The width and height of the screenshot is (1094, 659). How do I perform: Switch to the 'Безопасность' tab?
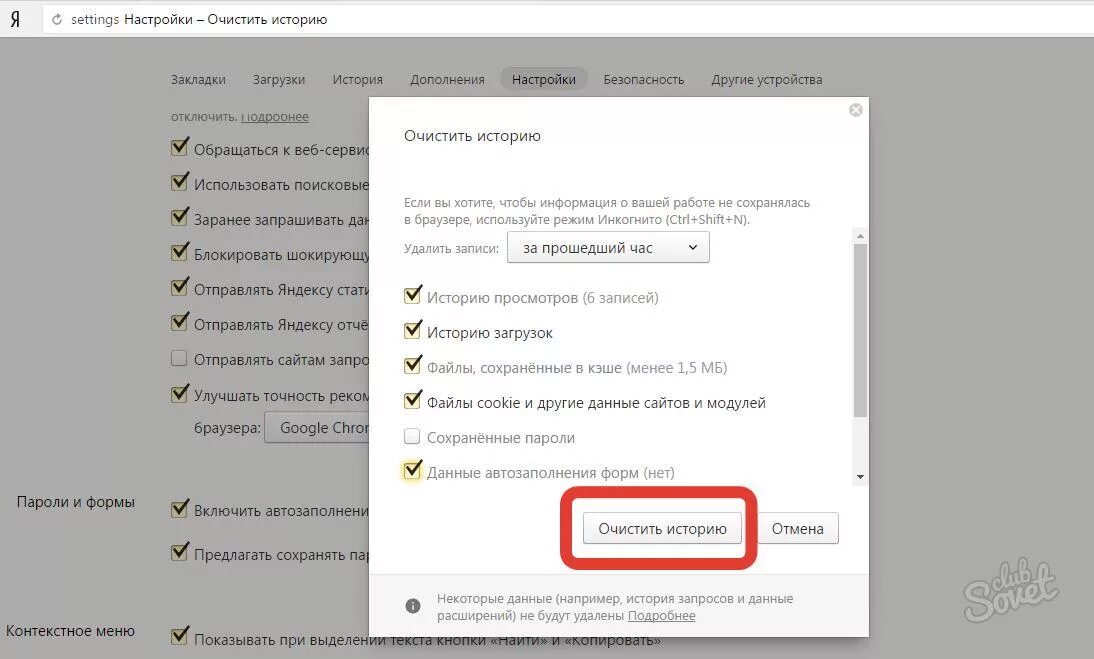(x=643, y=79)
